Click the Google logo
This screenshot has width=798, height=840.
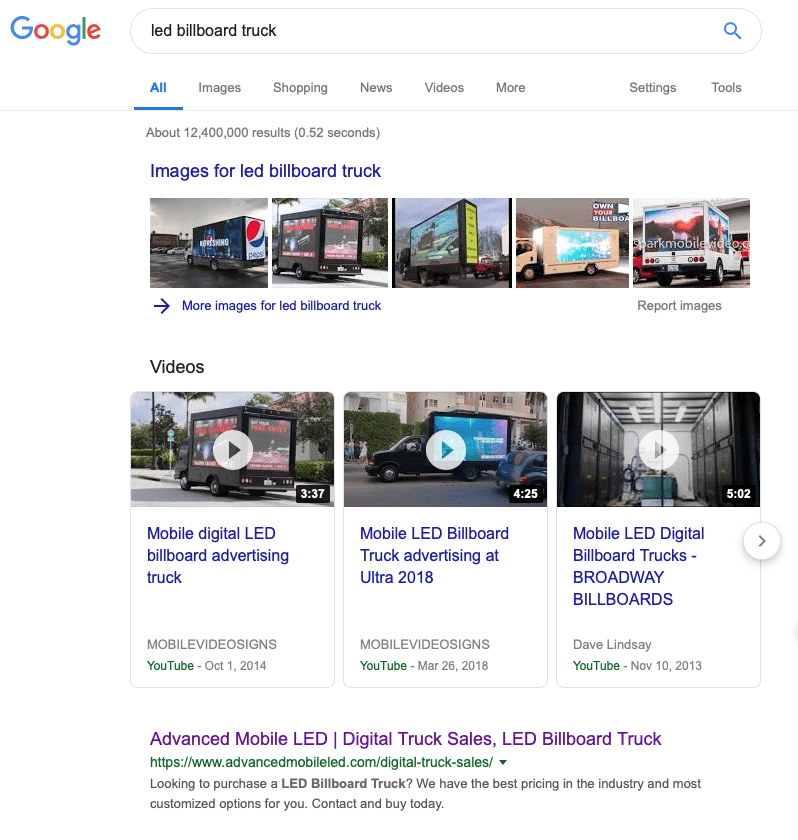tap(55, 30)
